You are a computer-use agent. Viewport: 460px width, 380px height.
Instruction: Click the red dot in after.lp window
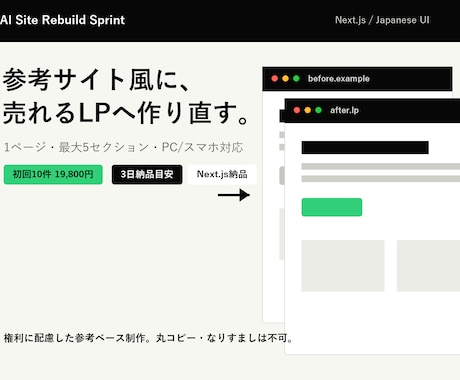[297, 110]
